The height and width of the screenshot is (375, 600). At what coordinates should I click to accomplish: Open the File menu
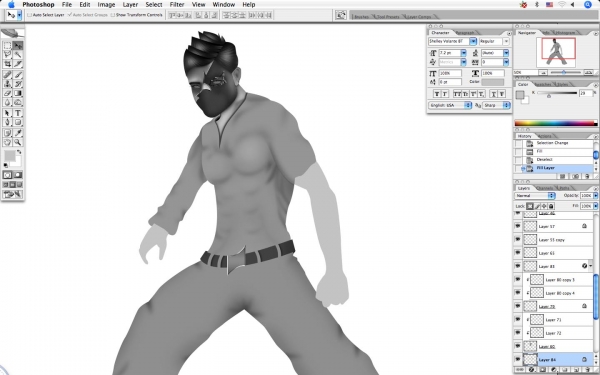click(67, 5)
